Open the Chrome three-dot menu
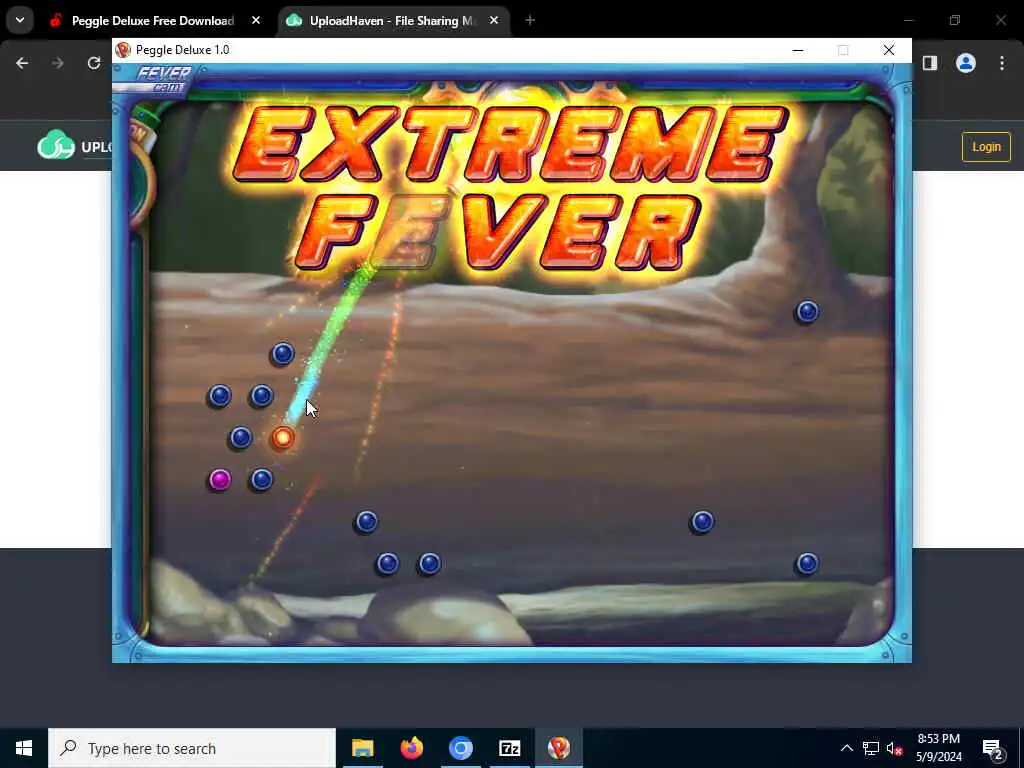The image size is (1024, 768). 1002,63
